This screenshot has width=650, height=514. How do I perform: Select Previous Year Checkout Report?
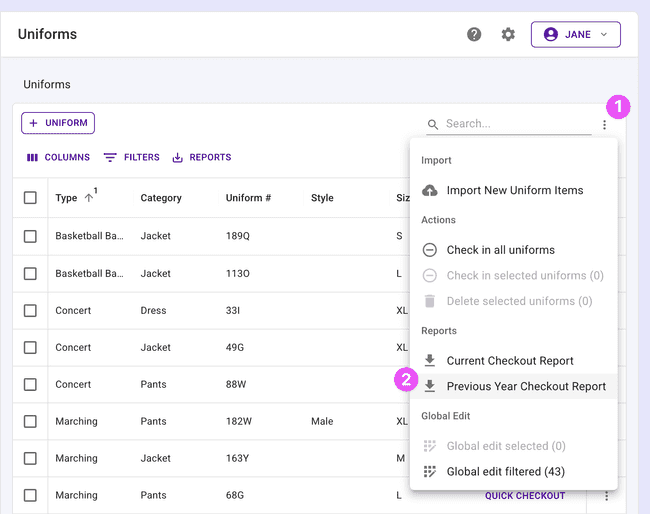point(526,387)
